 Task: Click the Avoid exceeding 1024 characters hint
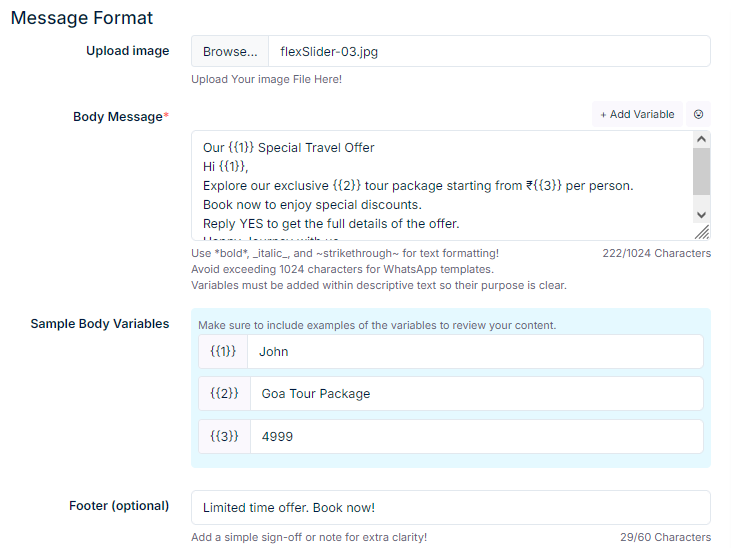[x=342, y=269]
